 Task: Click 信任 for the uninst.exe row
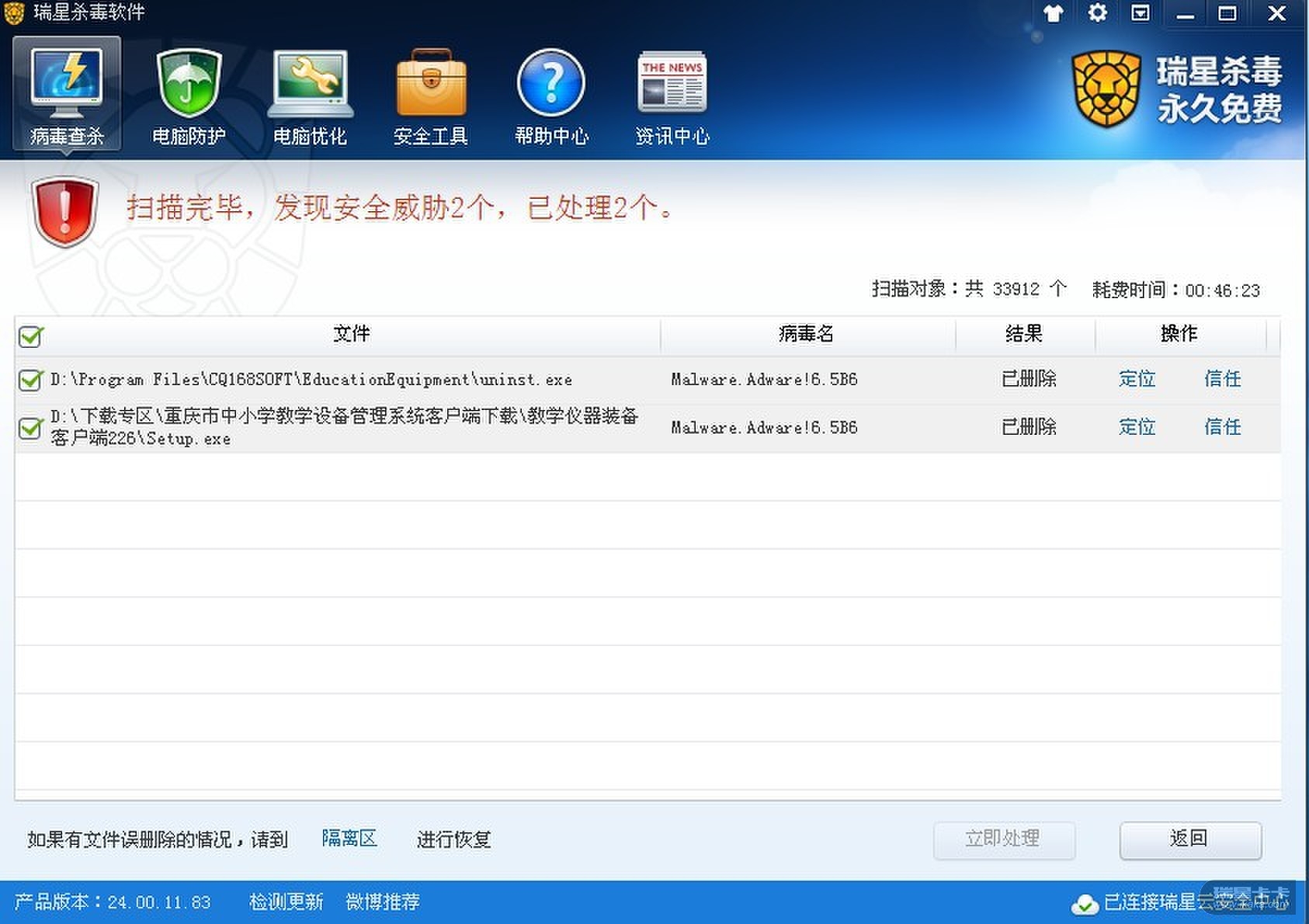tap(1223, 379)
